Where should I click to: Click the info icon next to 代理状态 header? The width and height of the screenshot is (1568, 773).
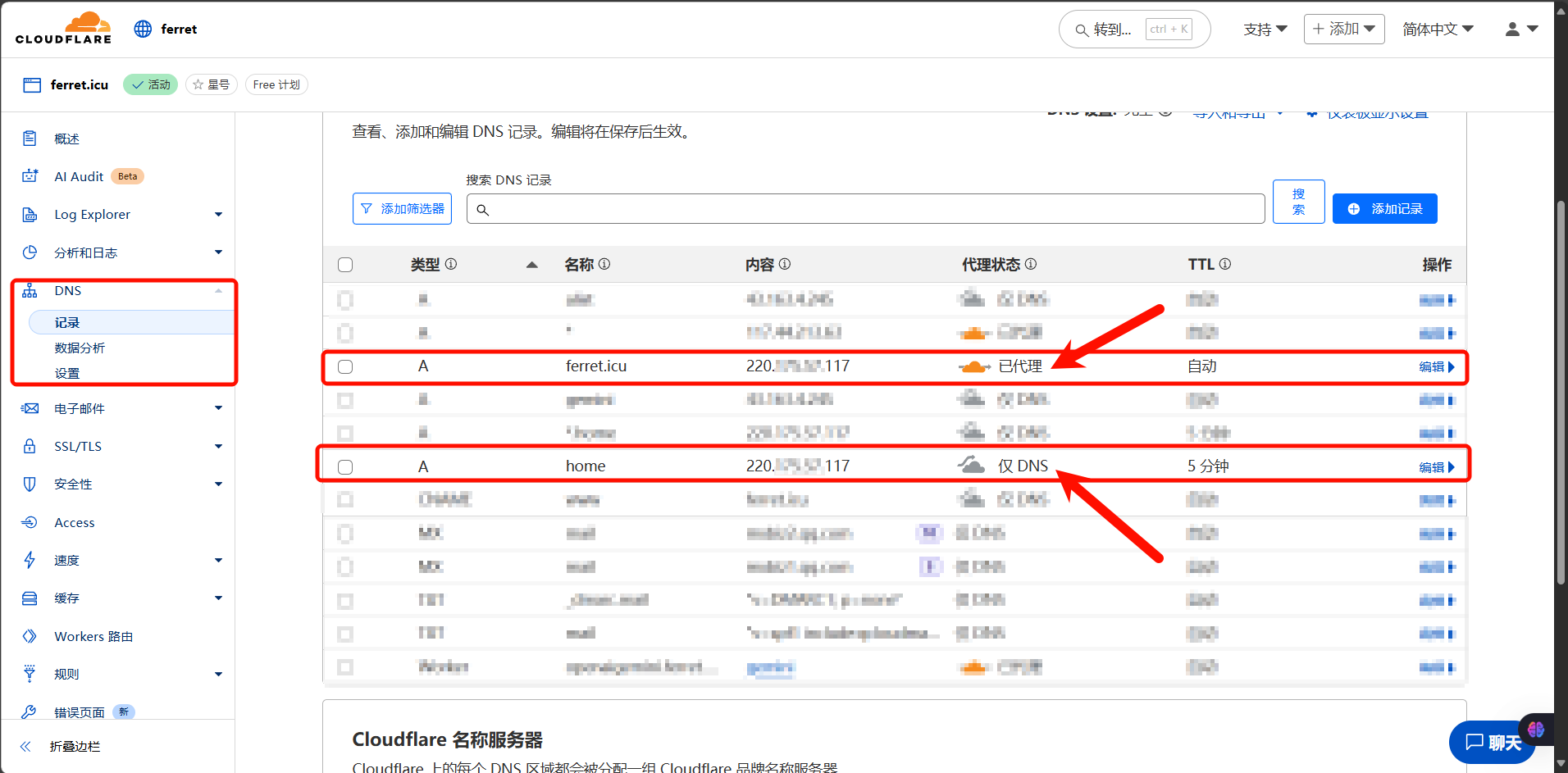(x=1031, y=264)
